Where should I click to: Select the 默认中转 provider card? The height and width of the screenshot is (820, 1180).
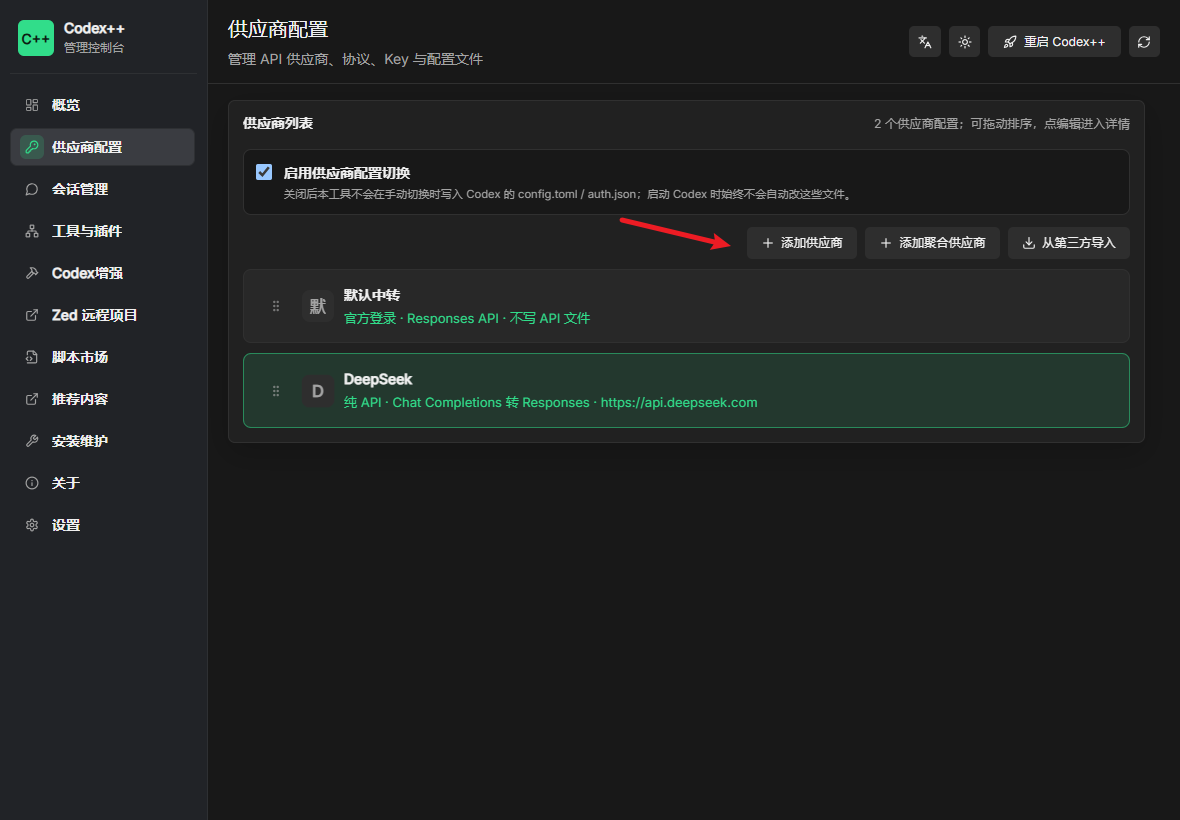tap(686, 306)
